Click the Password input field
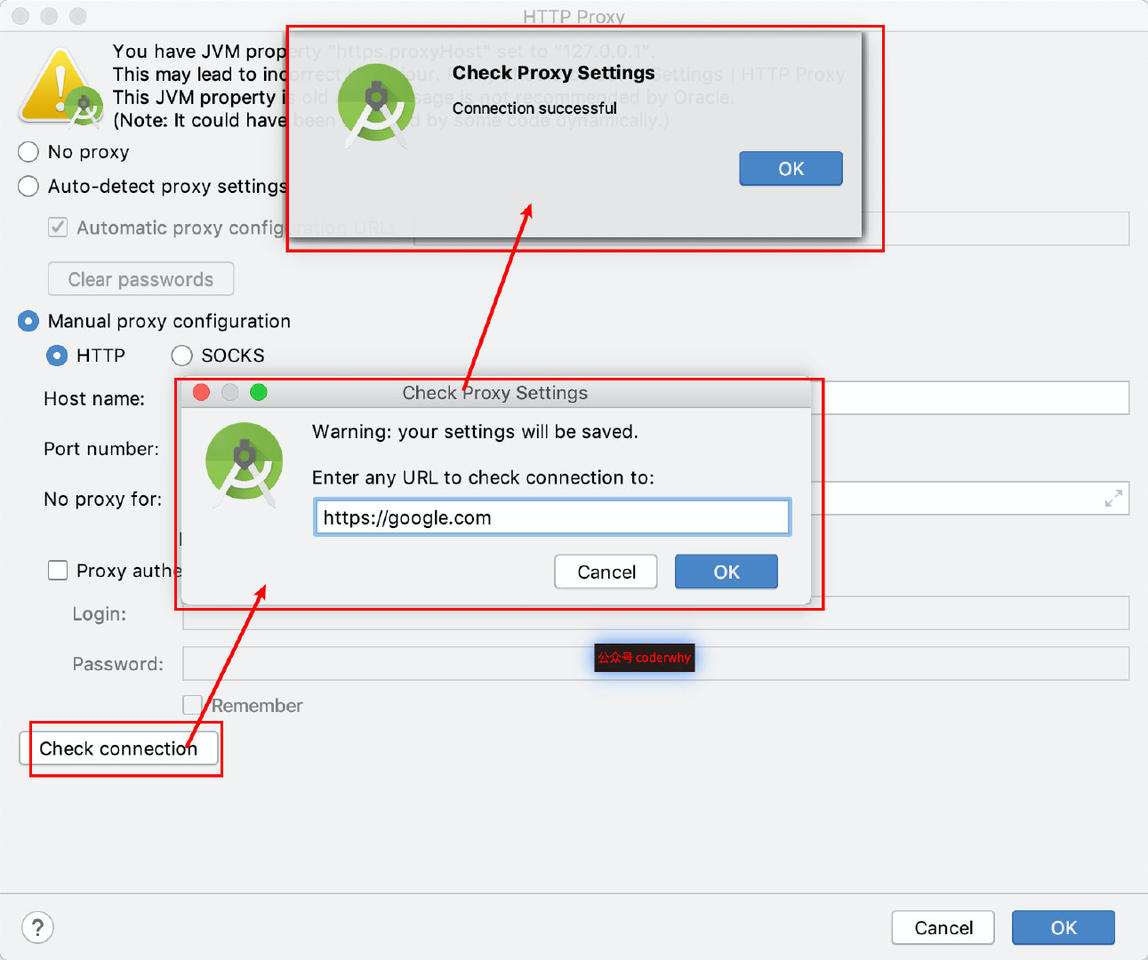 tap(656, 663)
